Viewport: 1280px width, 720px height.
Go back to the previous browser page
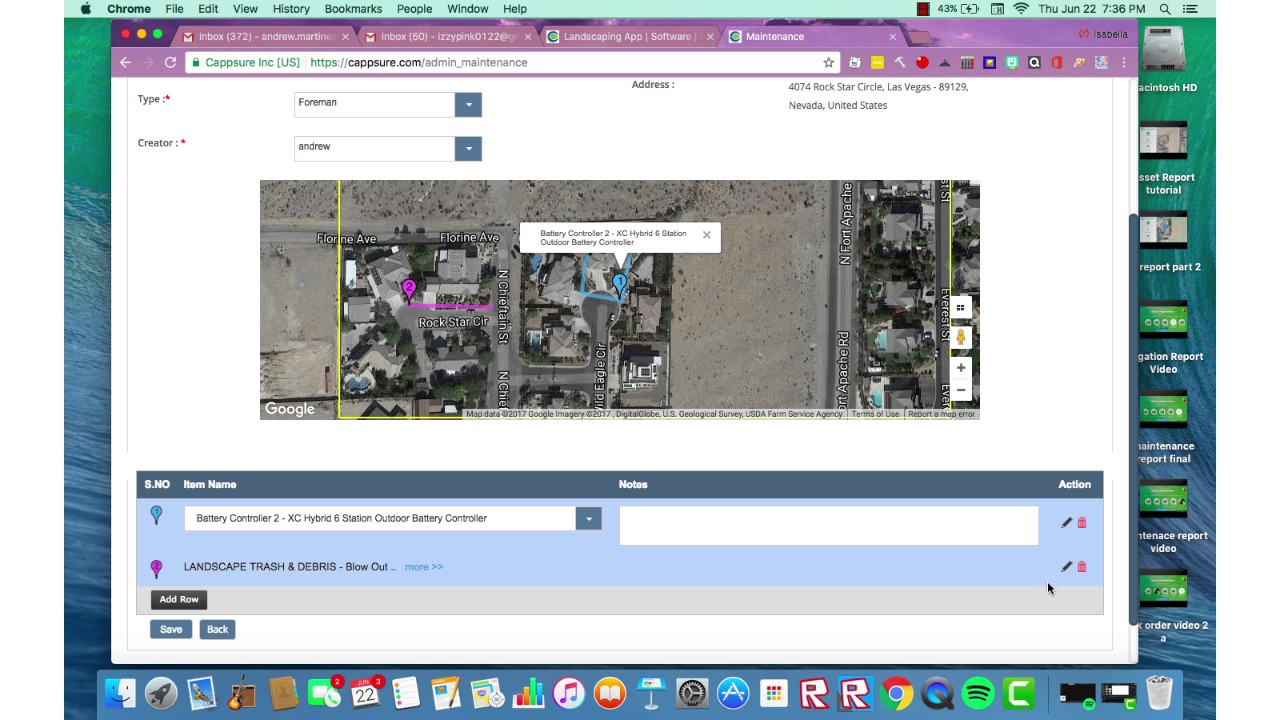pos(125,62)
